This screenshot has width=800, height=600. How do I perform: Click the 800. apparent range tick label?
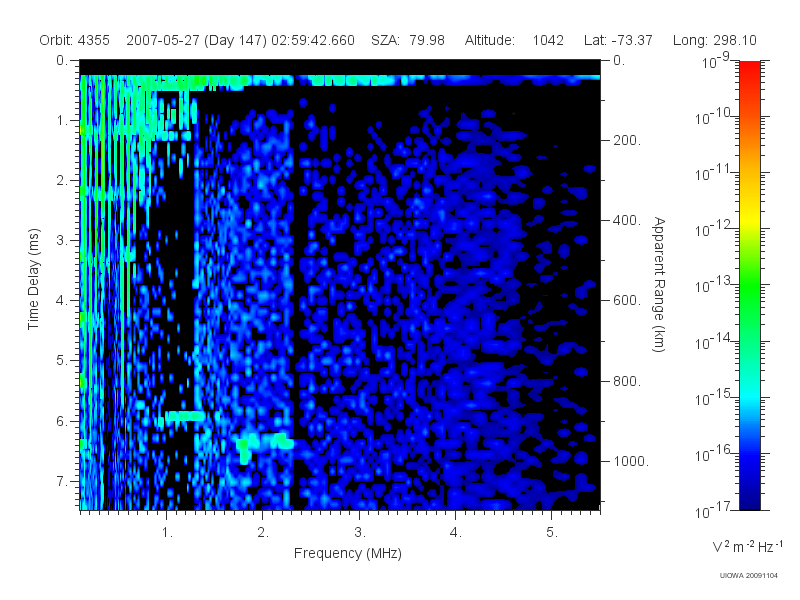[x=627, y=381]
